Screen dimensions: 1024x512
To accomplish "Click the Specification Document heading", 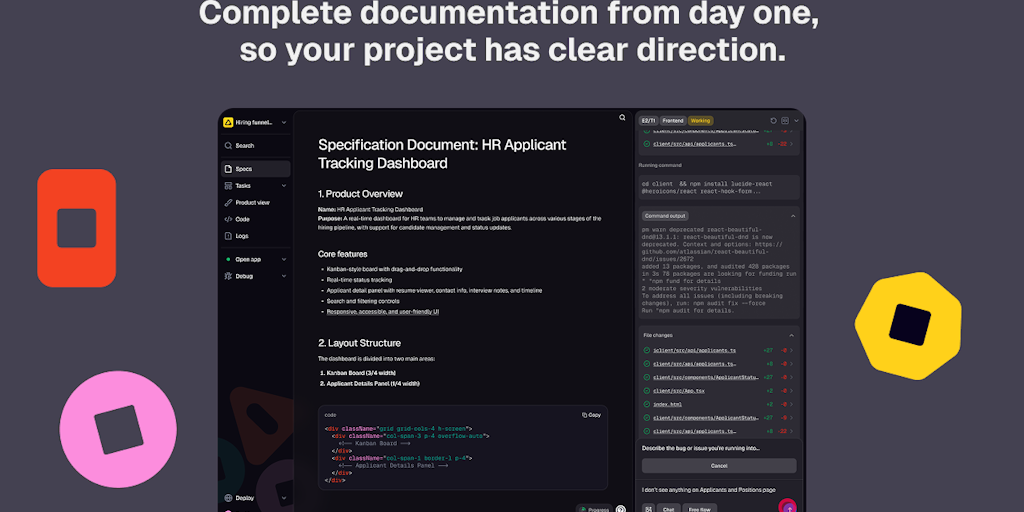I will [x=441, y=154].
